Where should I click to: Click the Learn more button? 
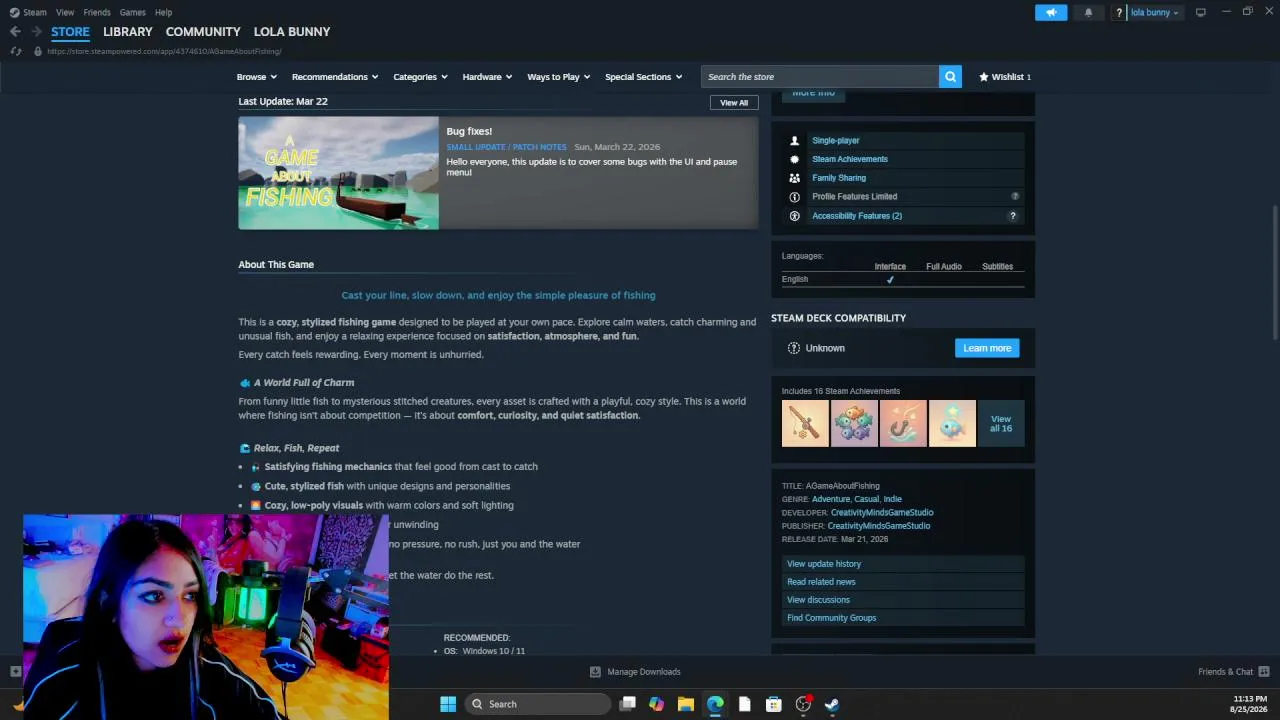point(987,348)
